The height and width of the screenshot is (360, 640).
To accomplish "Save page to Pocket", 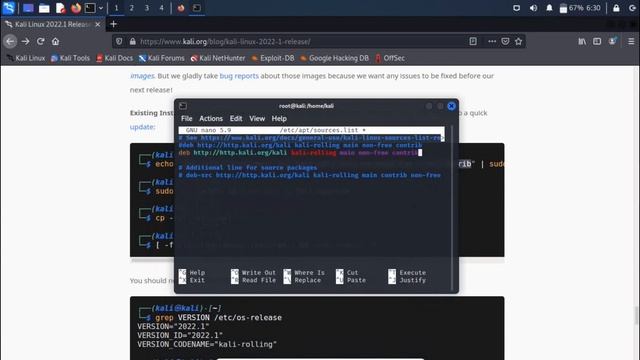I will [505, 41].
